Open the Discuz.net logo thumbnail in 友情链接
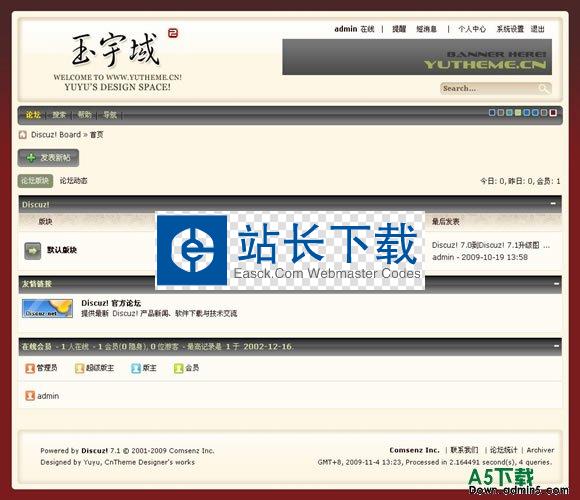The image size is (580, 500). click(x=47, y=308)
